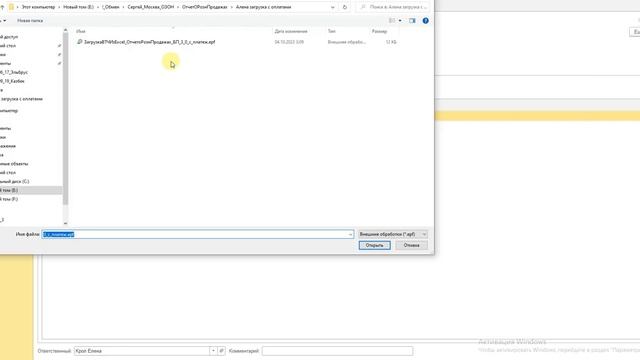Sort files by the 'Имя' column

(x=81, y=31)
